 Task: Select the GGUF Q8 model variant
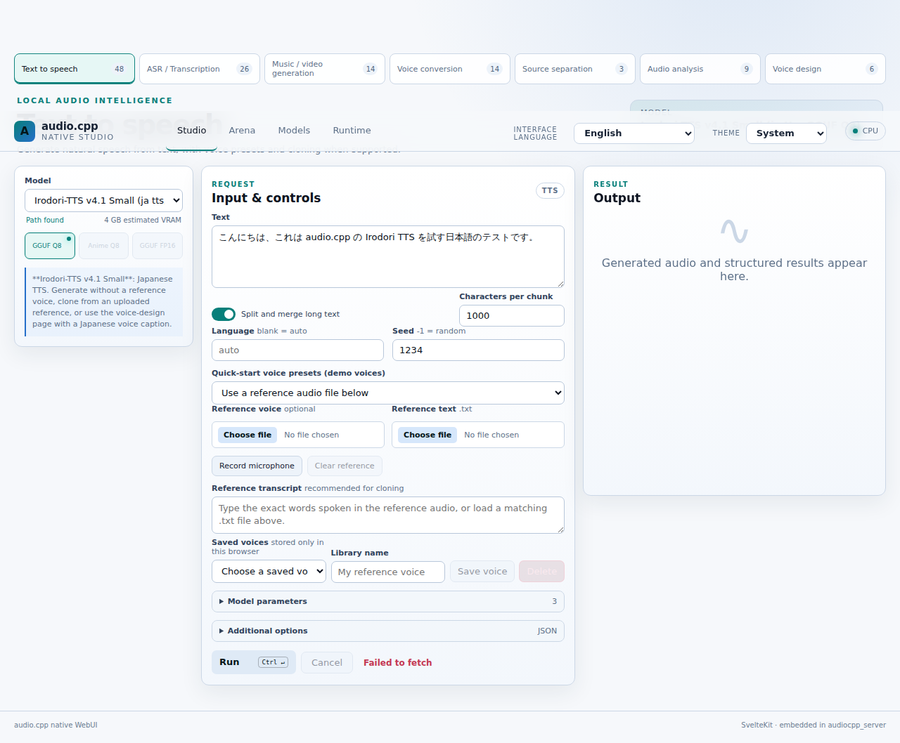tap(50, 246)
